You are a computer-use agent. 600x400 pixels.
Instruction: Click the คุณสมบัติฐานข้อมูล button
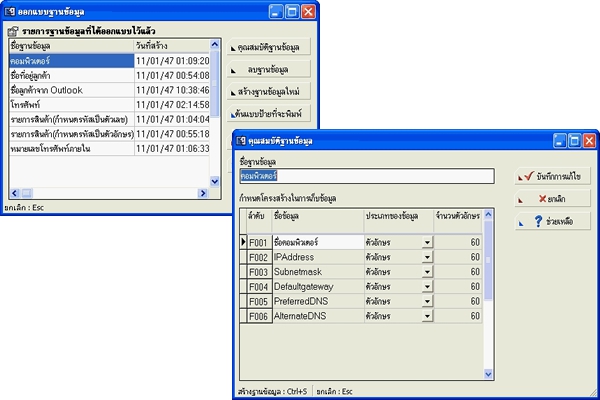269,47
